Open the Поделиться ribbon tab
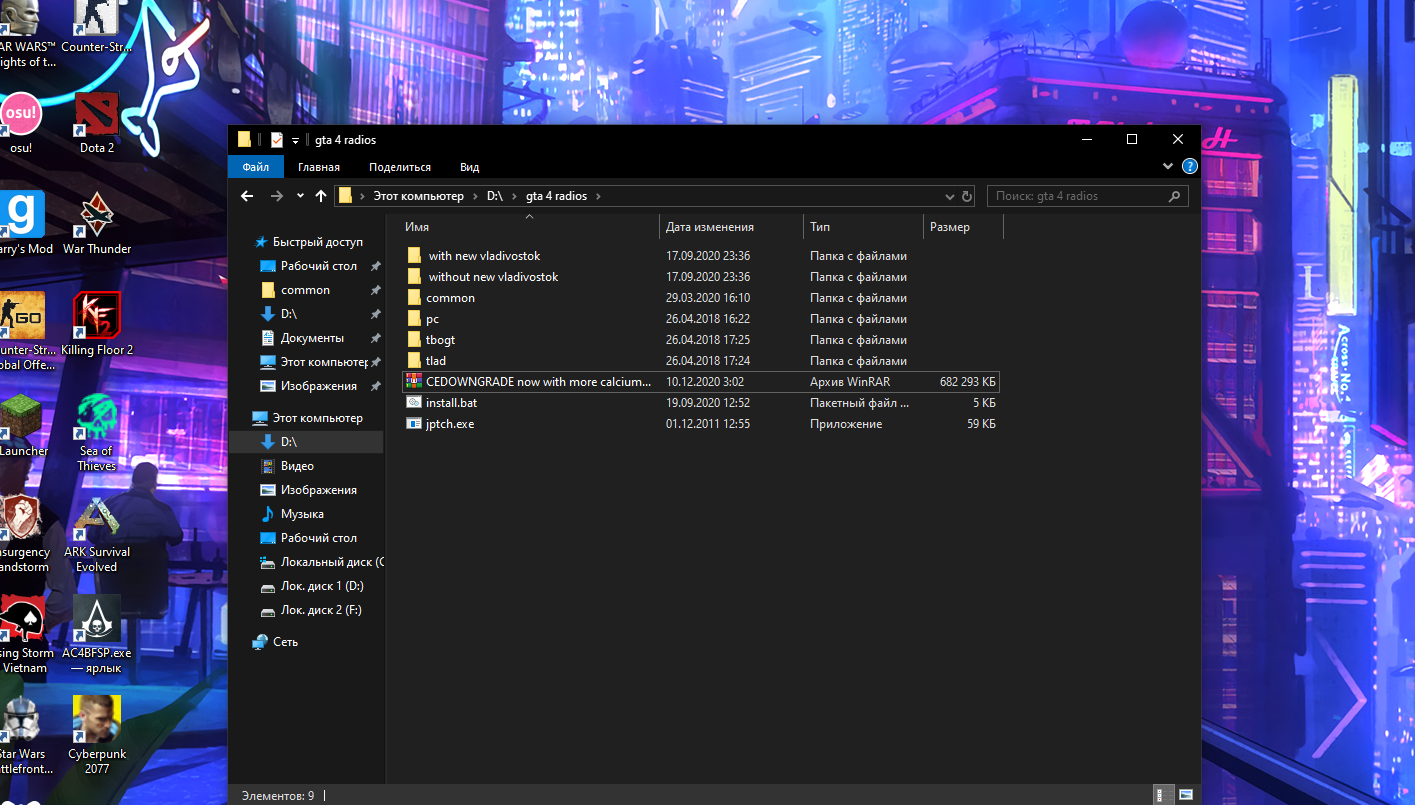This screenshot has width=1415, height=805. [x=400, y=167]
